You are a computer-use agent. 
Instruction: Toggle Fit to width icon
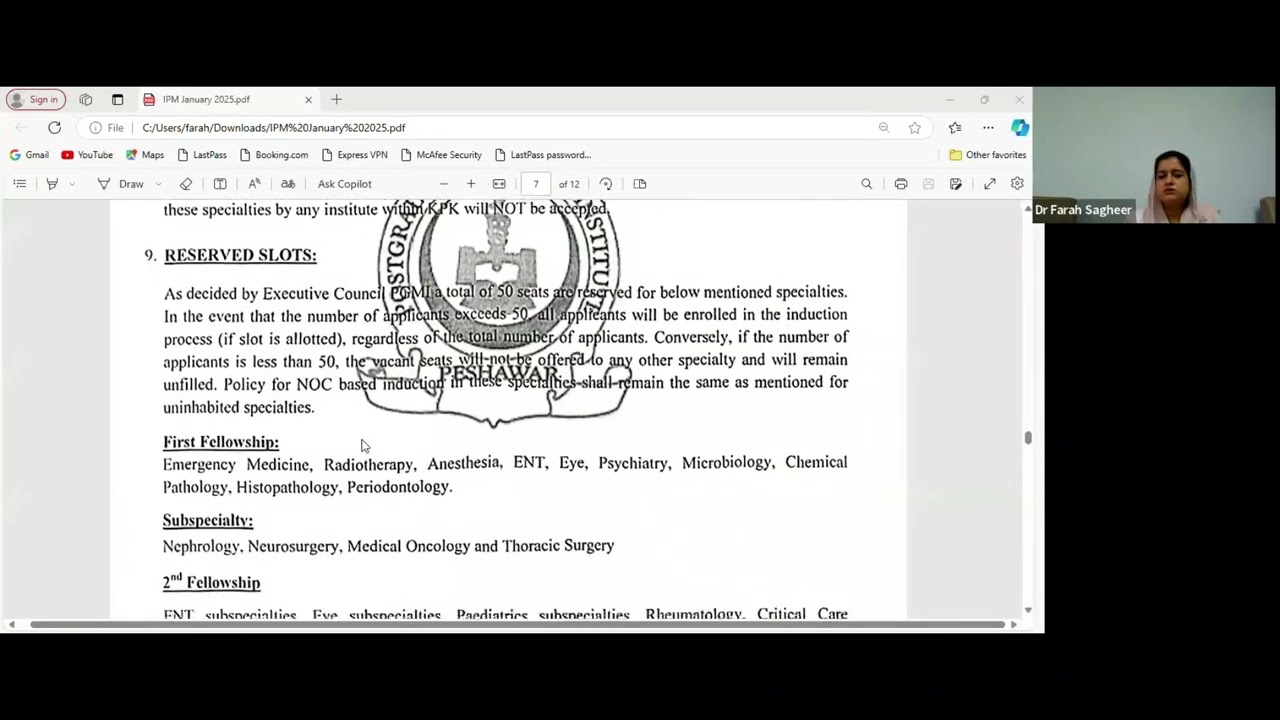pos(499,184)
